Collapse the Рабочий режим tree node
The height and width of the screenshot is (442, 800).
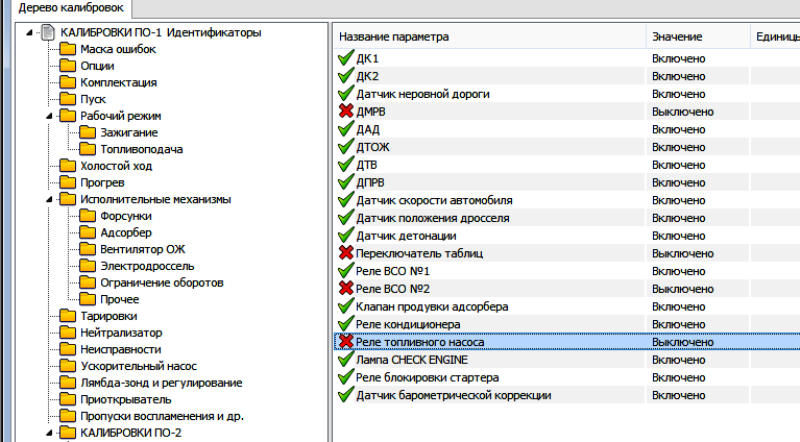click(x=47, y=116)
